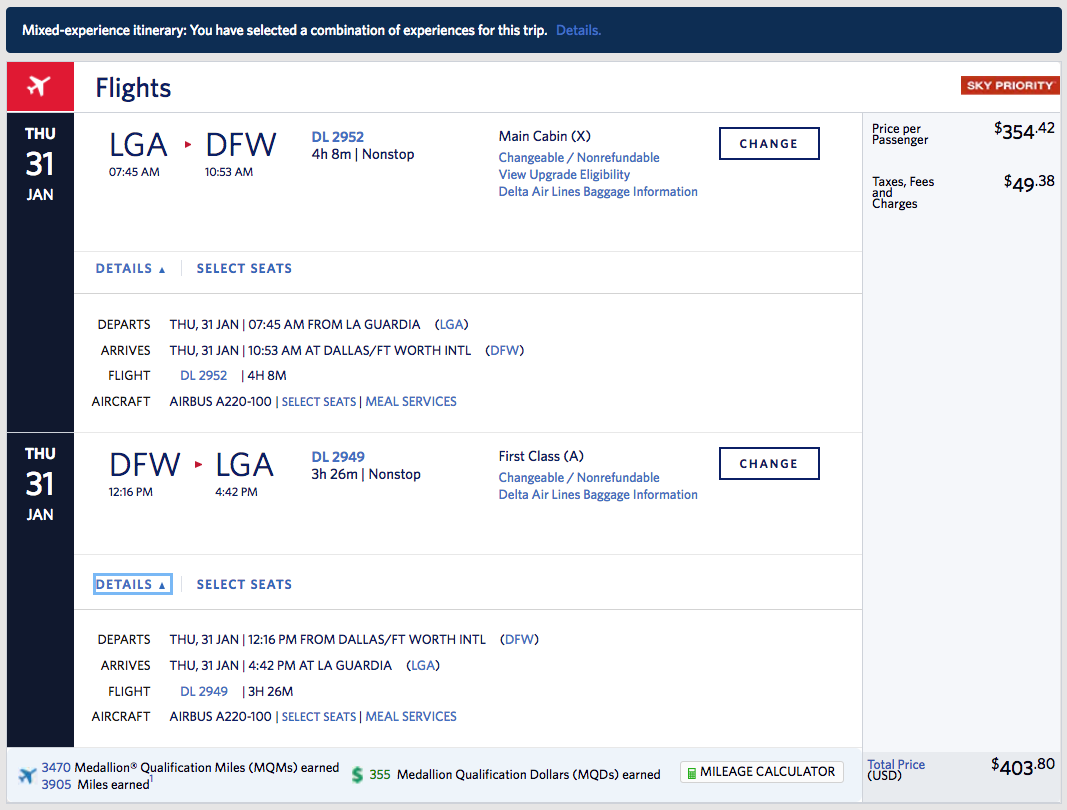Click DL 2949 link in flight details row
Image resolution: width=1067 pixels, height=810 pixels.
click(204, 692)
